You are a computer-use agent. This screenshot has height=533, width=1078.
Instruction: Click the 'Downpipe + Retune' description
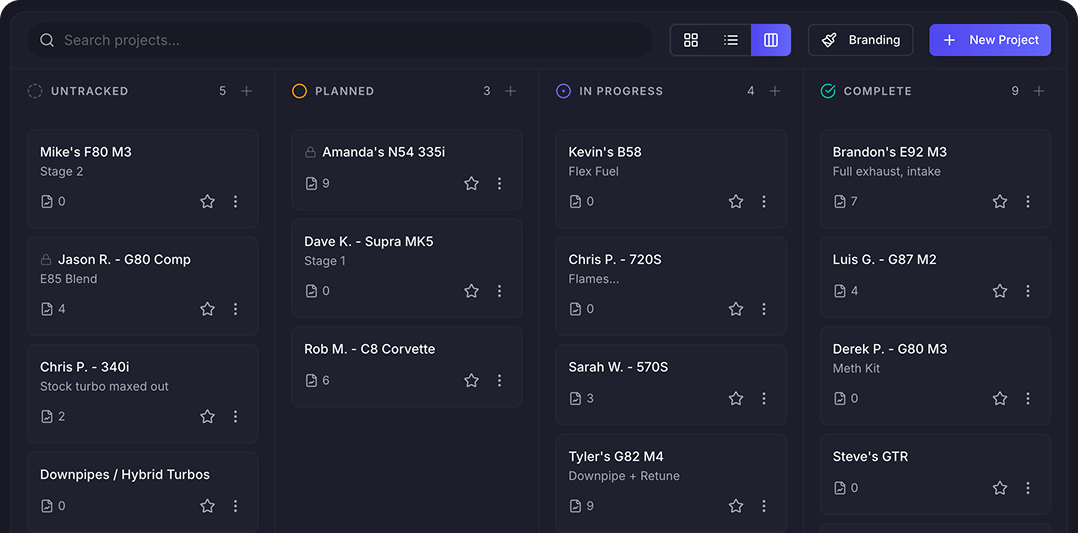[x=624, y=476]
